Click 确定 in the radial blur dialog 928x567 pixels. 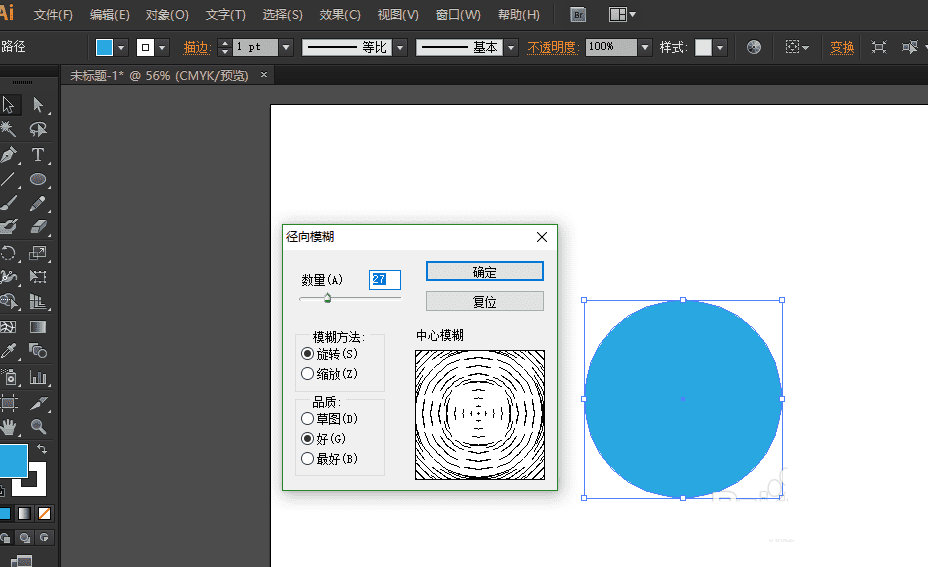pyautogui.click(x=485, y=272)
